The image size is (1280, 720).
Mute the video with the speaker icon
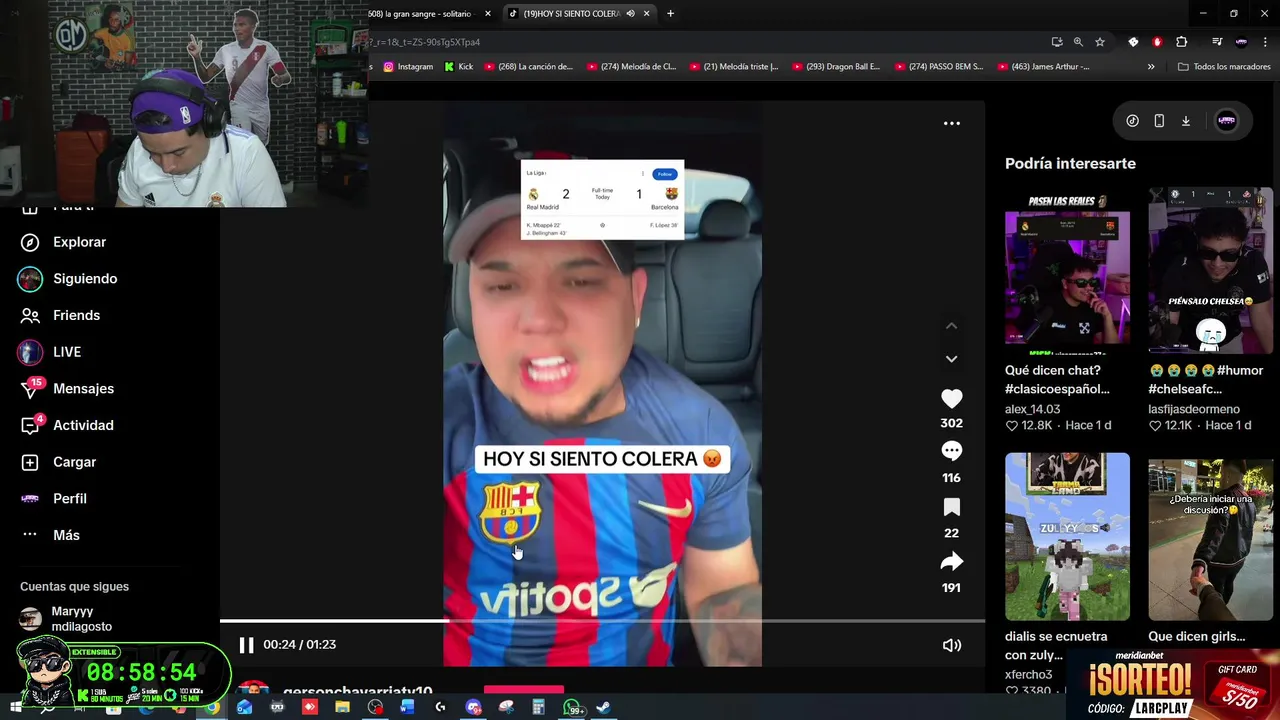pos(952,645)
